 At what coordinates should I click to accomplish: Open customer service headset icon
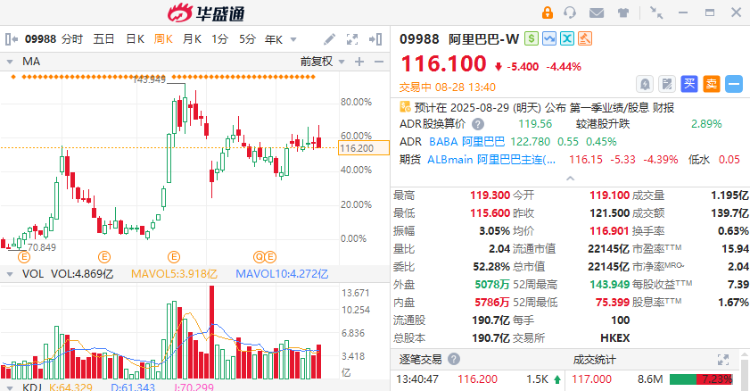[570, 12]
